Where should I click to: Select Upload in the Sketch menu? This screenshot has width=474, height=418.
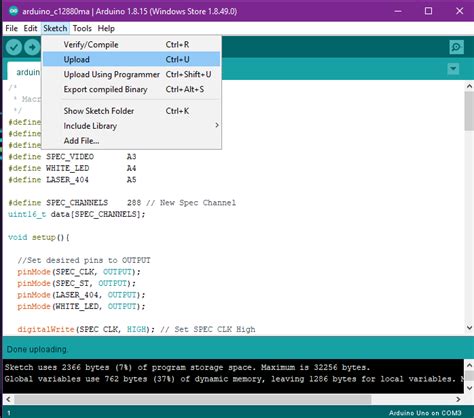point(131,59)
